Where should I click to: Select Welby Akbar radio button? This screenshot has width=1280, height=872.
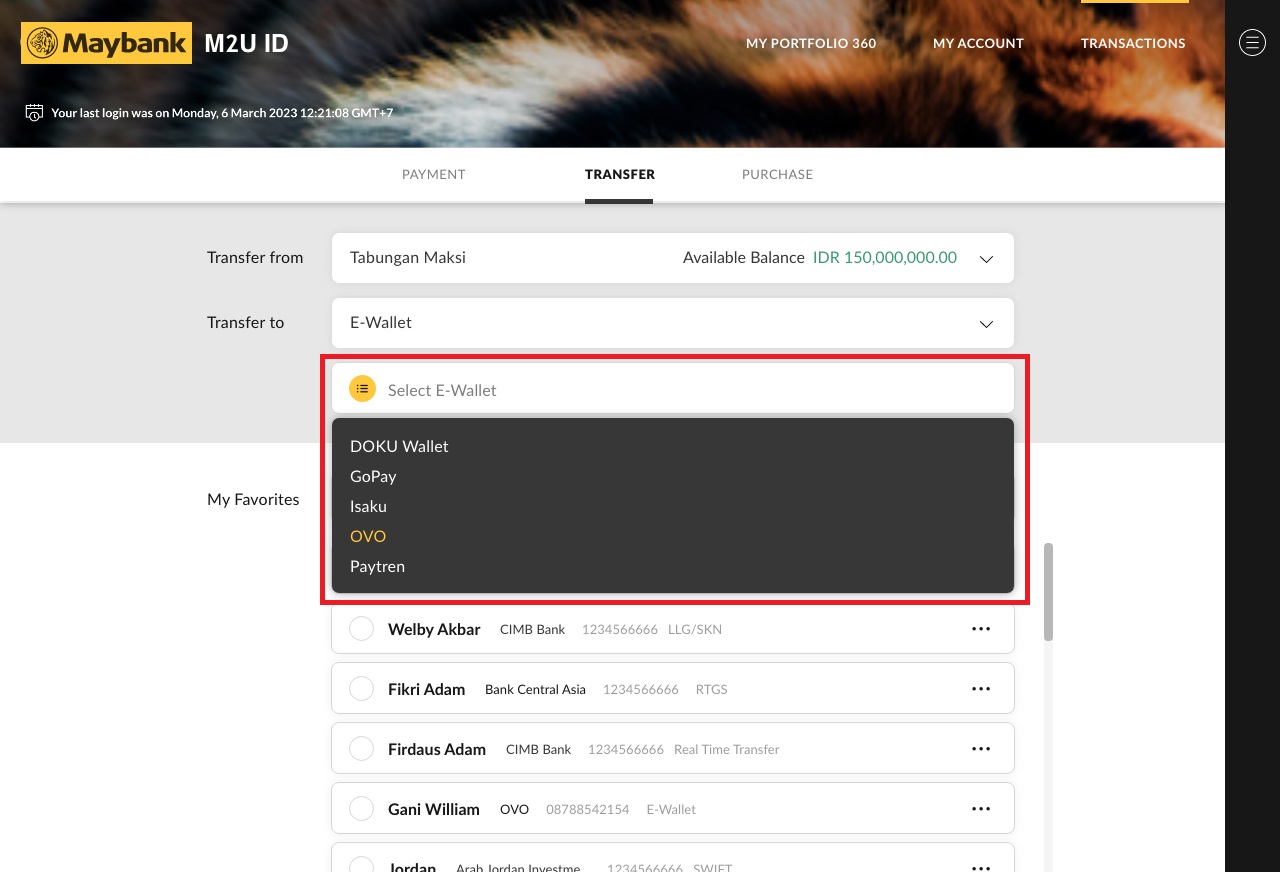tap(361, 629)
